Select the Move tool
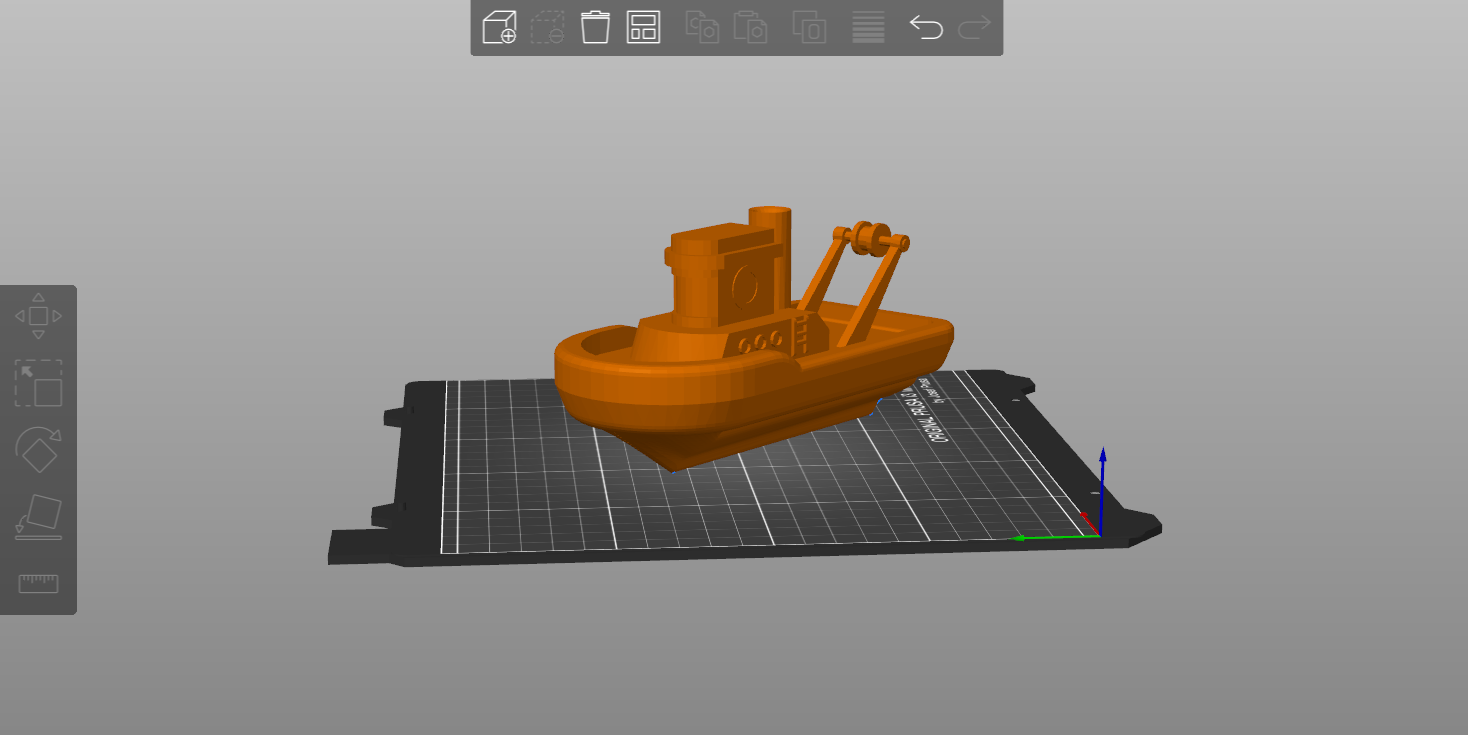Image resolution: width=1468 pixels, height=735 pixels. 38,316
